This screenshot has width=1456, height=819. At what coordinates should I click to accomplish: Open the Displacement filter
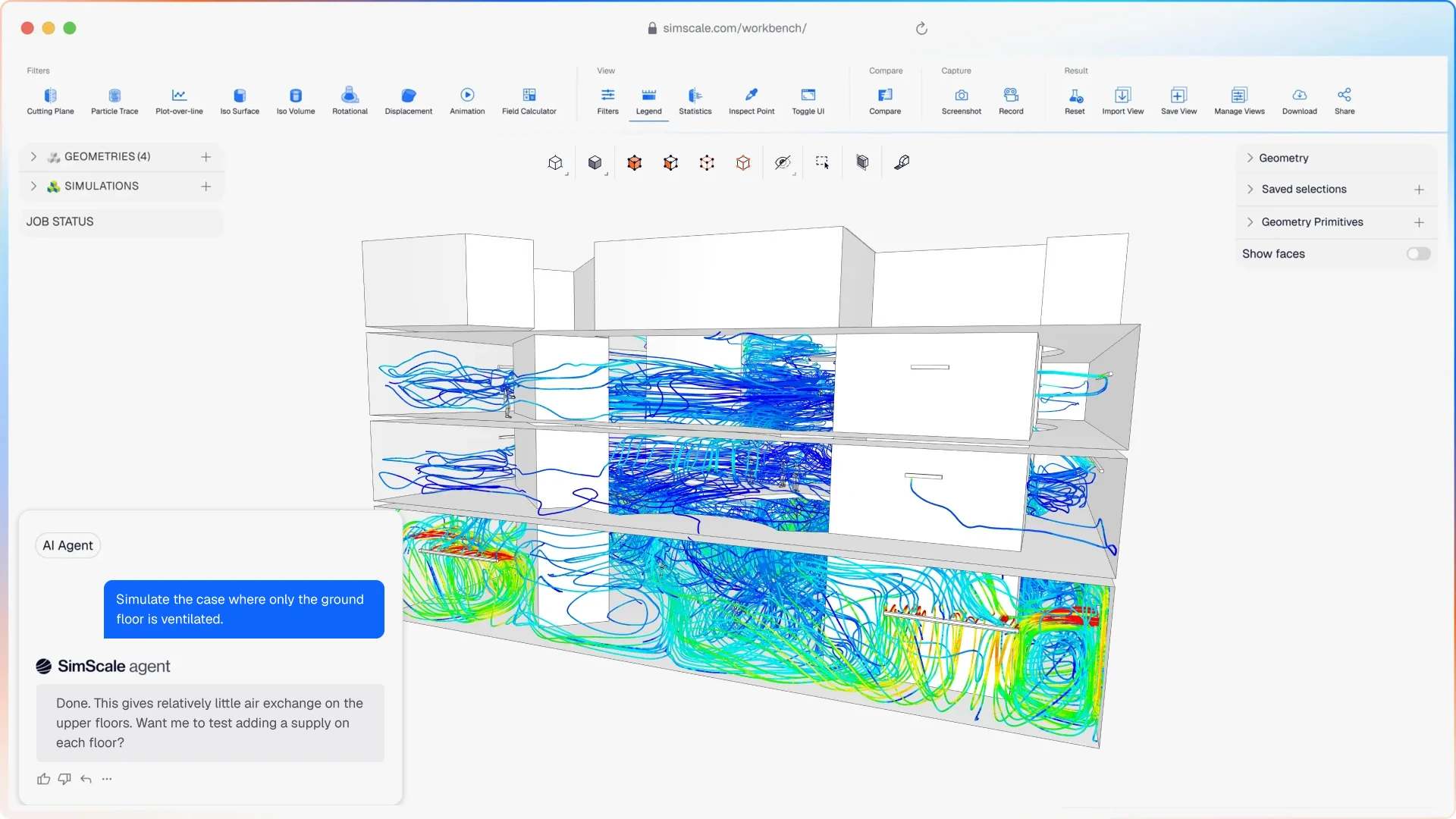tap(408, 101)
